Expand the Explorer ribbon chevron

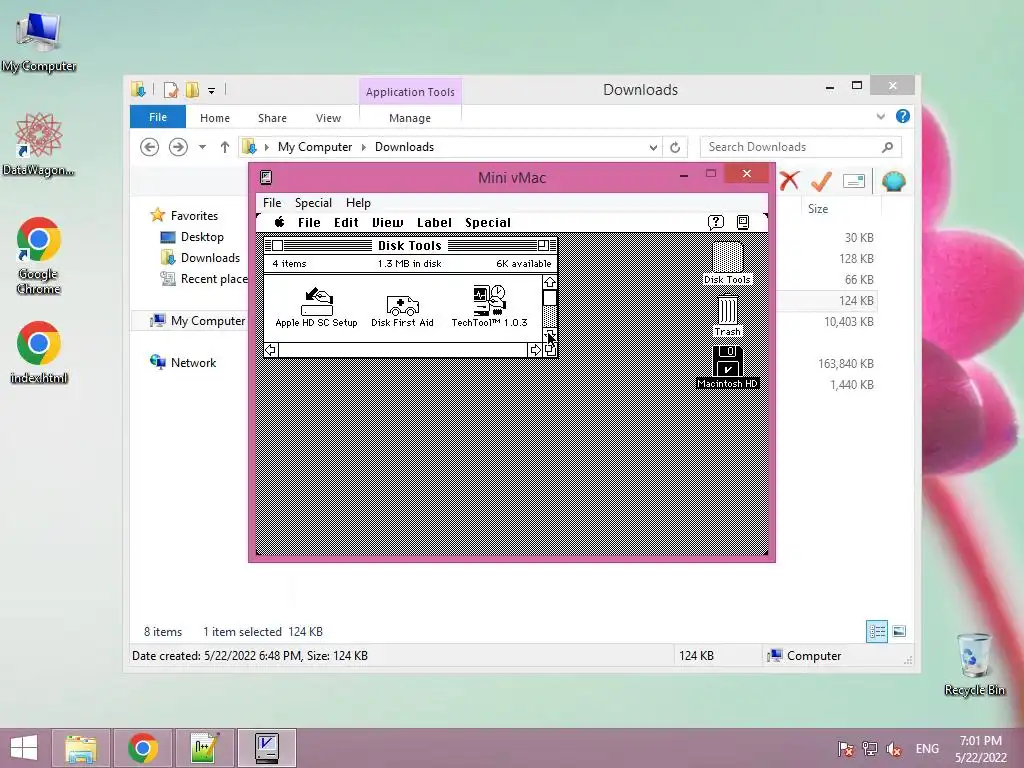[880, 116]
